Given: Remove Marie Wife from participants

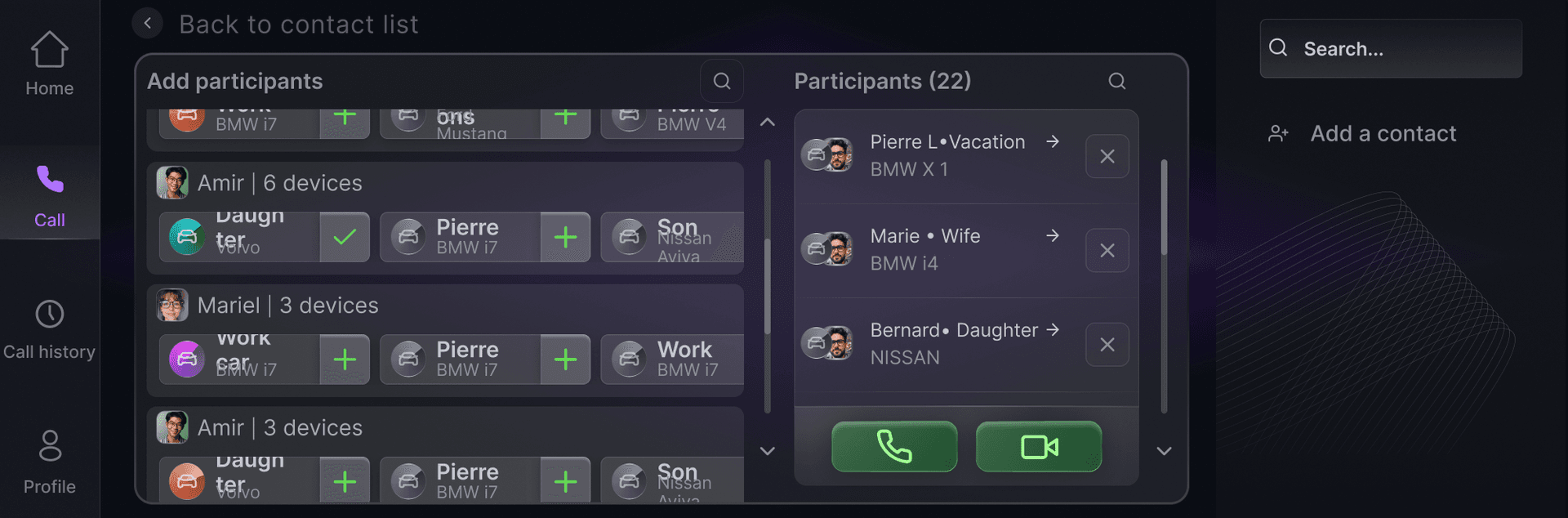Looking at the screenshot, I should pos(1107,251).
